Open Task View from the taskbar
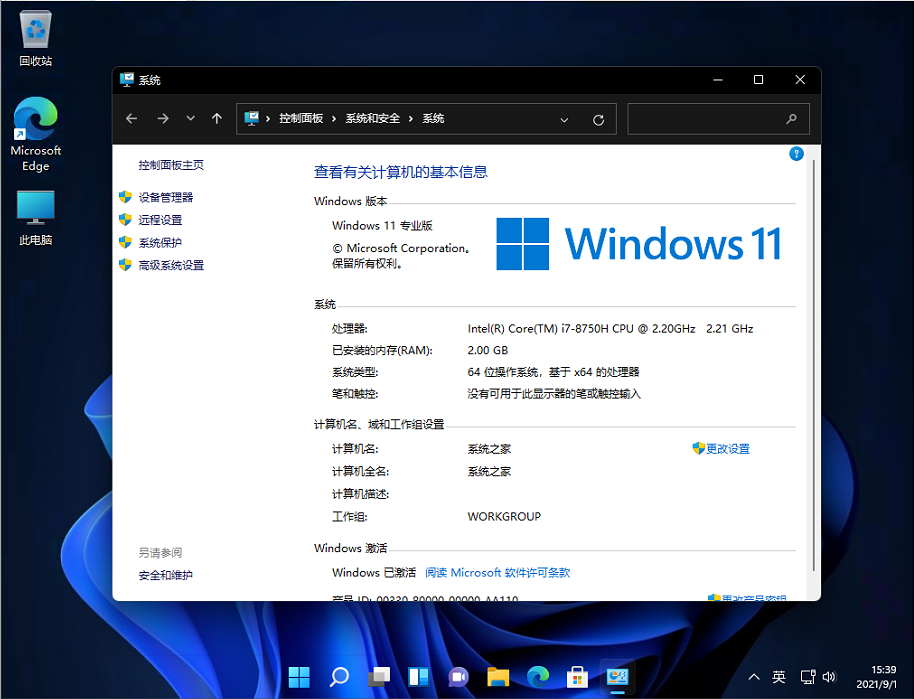The image size is (914, 699). (379, 677)
